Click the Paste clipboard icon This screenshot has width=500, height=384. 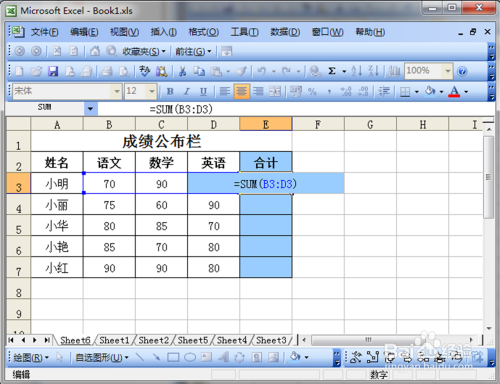216,71
